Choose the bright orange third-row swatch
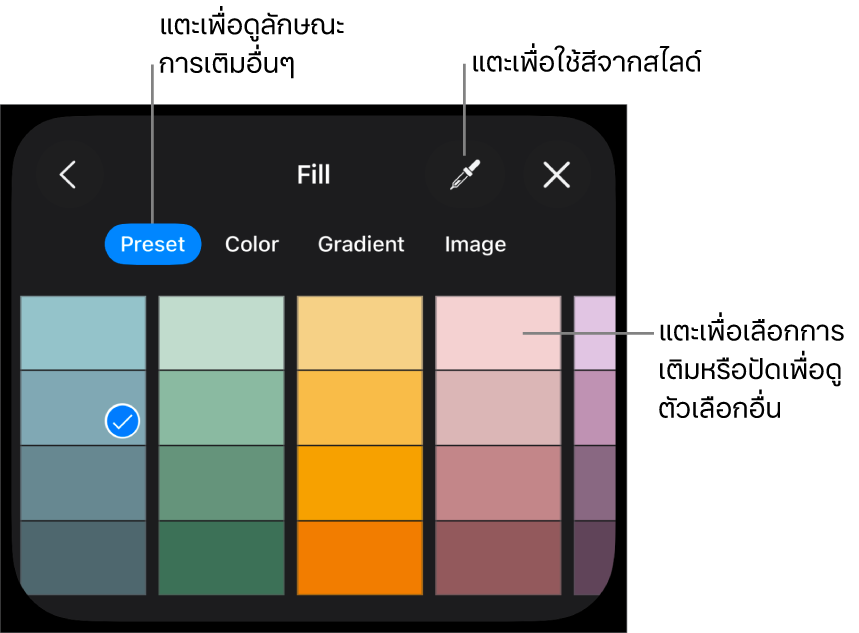 coord(359,483)
